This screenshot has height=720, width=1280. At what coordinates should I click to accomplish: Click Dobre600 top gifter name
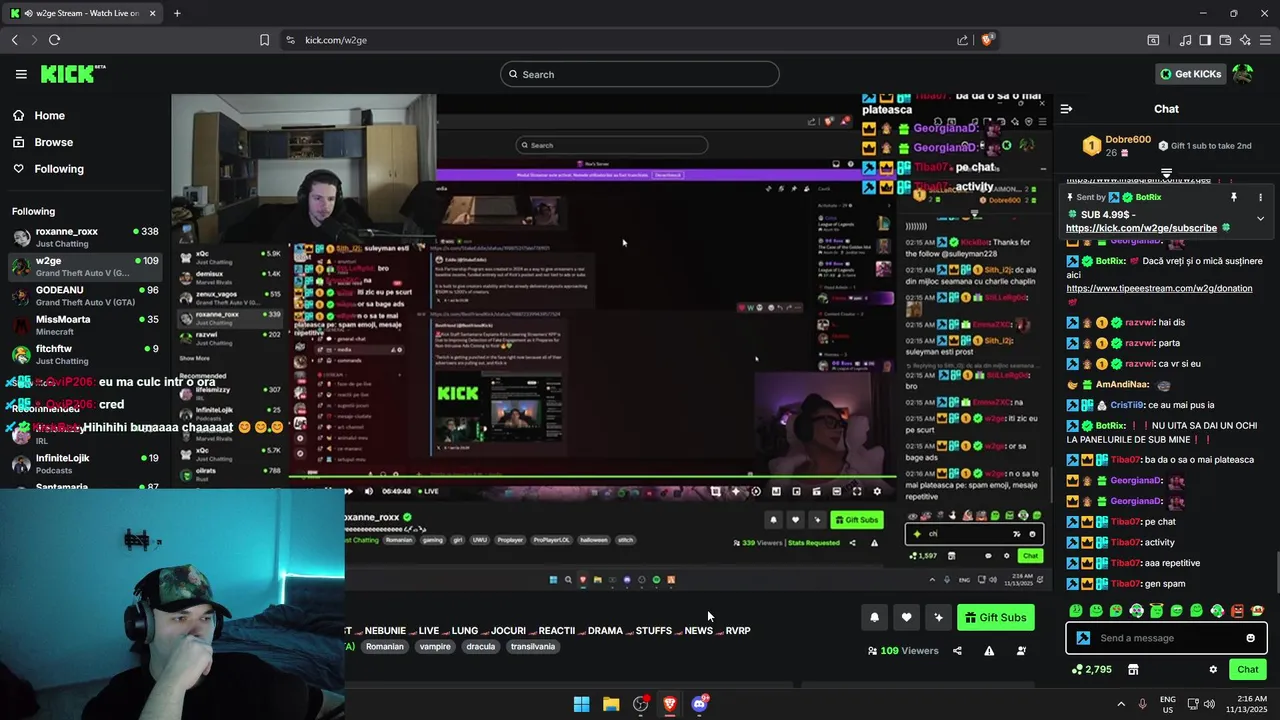click(x=1128, y=140)
